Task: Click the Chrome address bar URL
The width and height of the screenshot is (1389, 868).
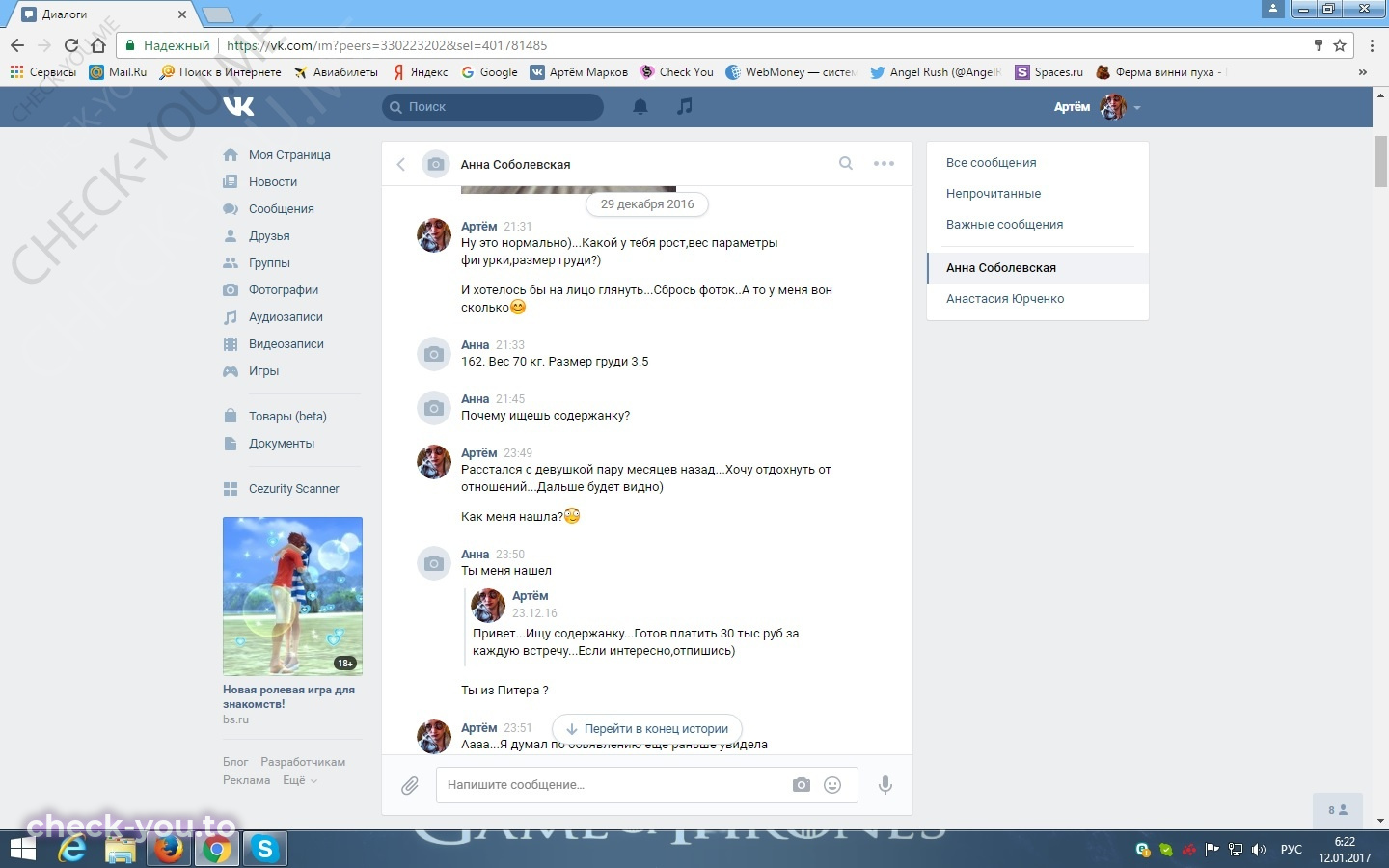Action: click(x=386, y=45)
